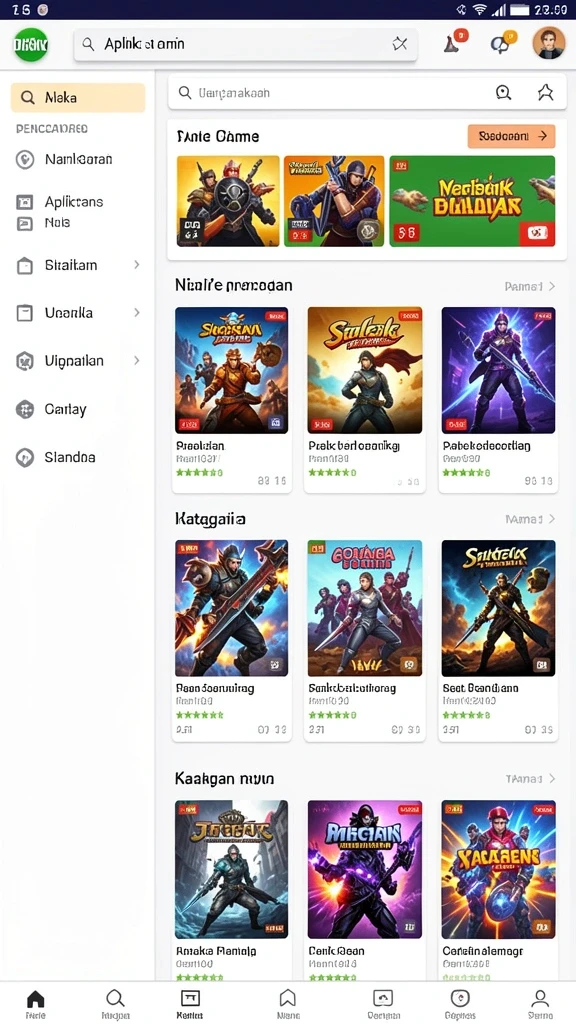This screenshot has height=1024, width=576.
Task: Open green Nerbaik banner
Action: 472,201
